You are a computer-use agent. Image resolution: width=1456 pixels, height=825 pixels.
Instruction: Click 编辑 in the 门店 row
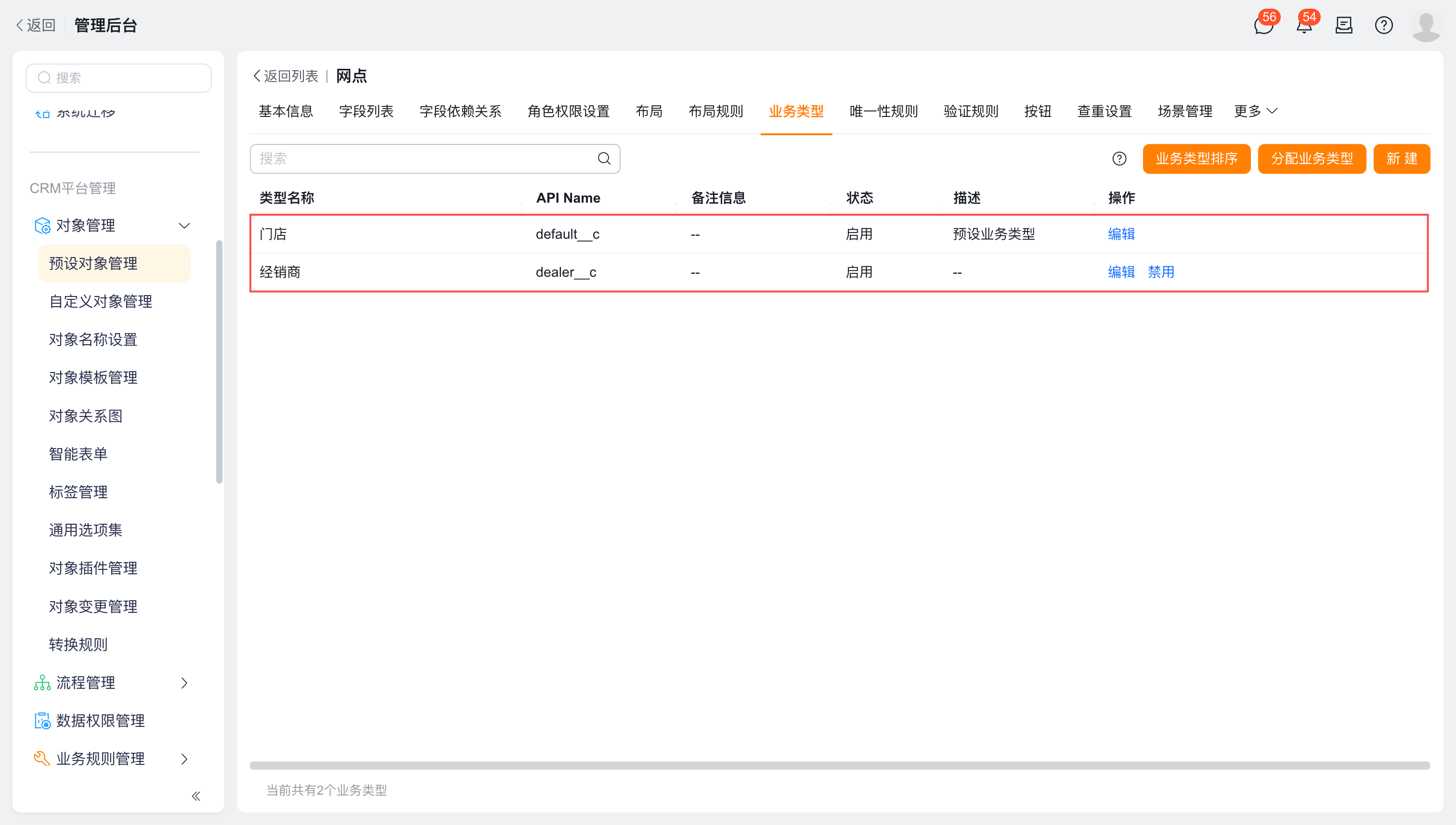1121,234
